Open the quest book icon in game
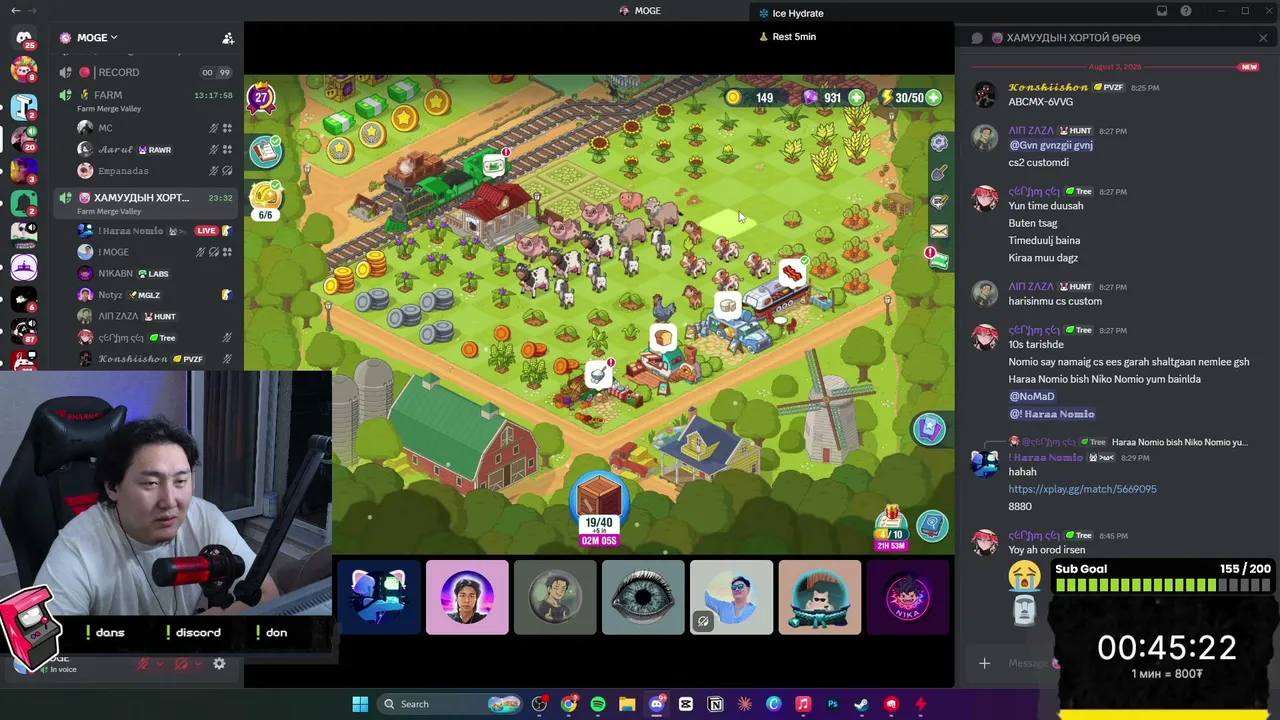This screenshot has height=720, width=1280. pyautogui.click(x=265, y=150)
